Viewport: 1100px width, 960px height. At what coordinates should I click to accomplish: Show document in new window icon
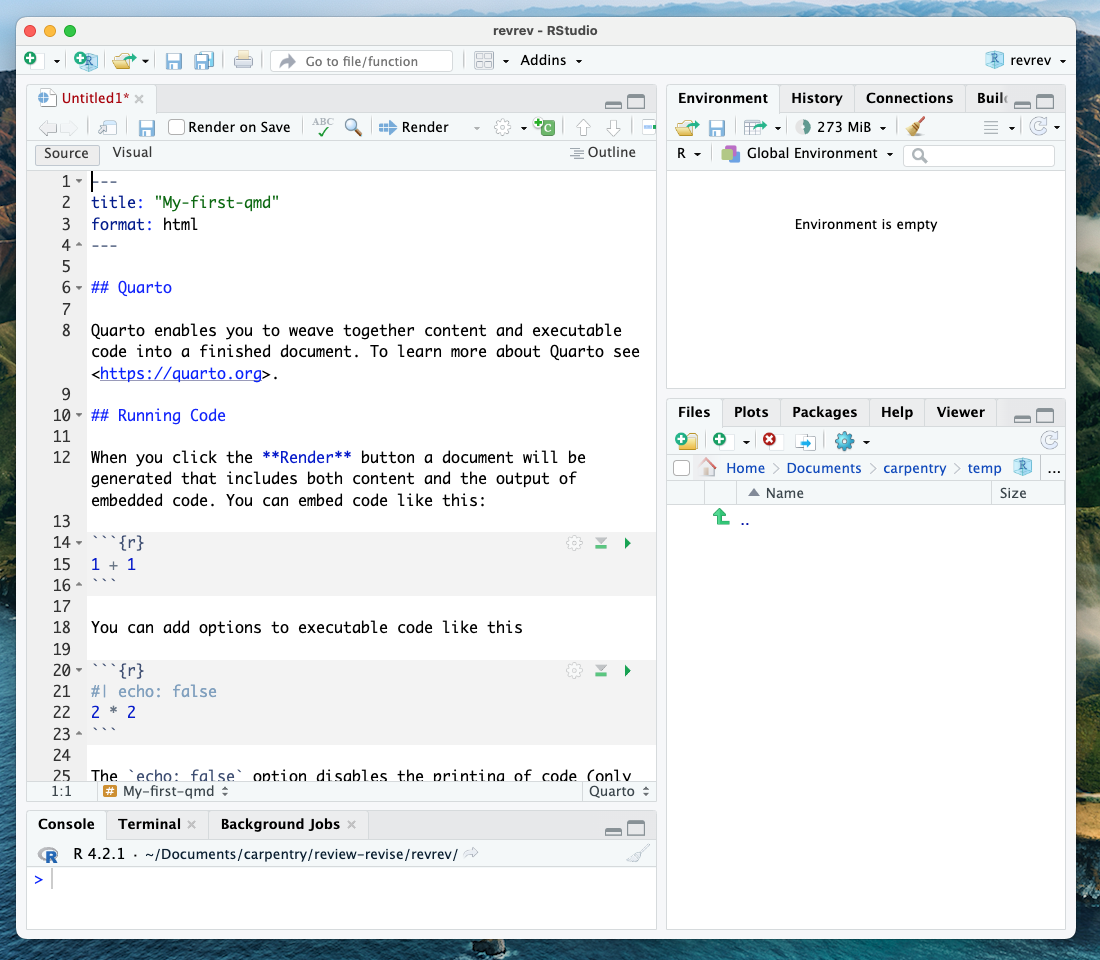coord(107,128)
